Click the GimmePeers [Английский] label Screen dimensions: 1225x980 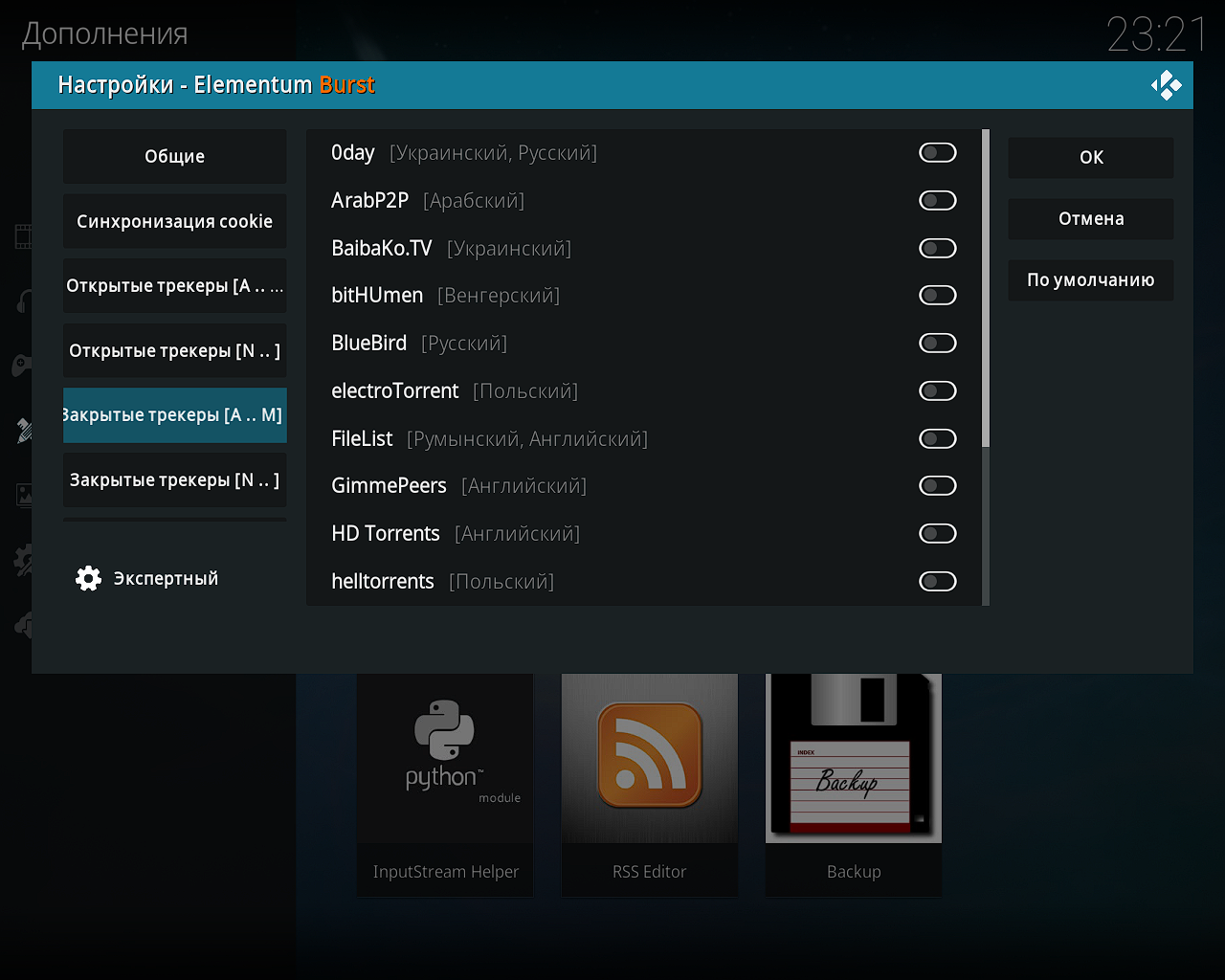[458, 486]
